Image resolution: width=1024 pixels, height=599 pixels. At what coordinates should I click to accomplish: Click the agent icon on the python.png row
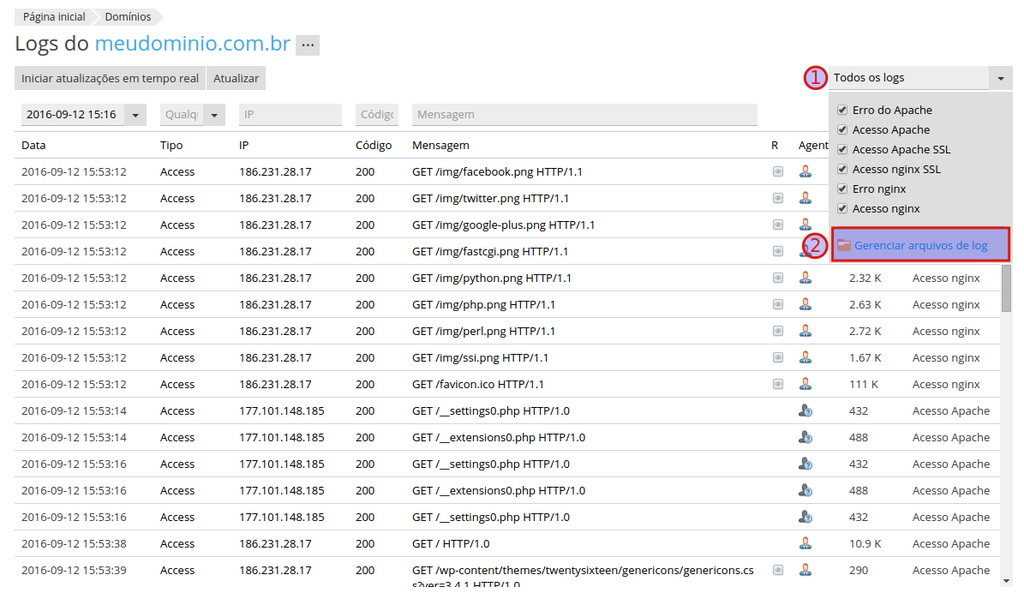tap(805, 278)
